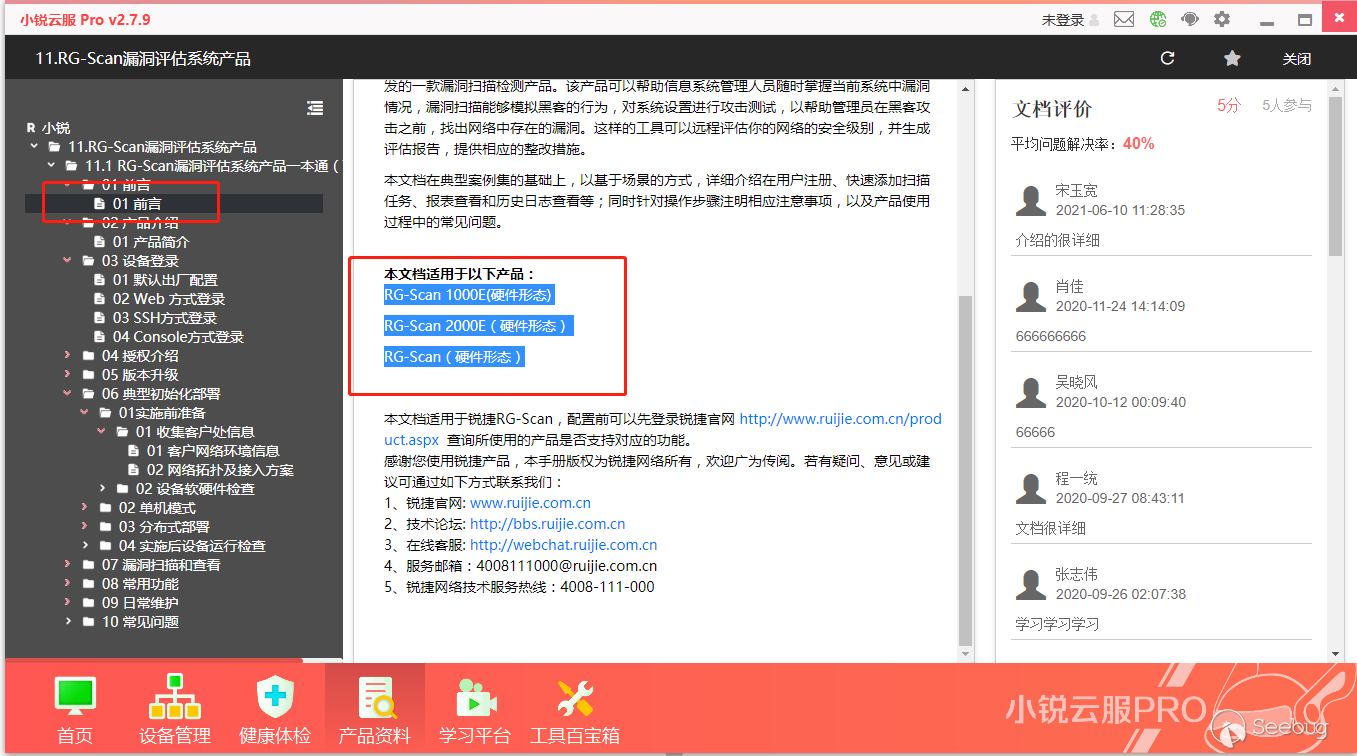
Task: Favorite this document with the star icon
Action: (1232, 59)
